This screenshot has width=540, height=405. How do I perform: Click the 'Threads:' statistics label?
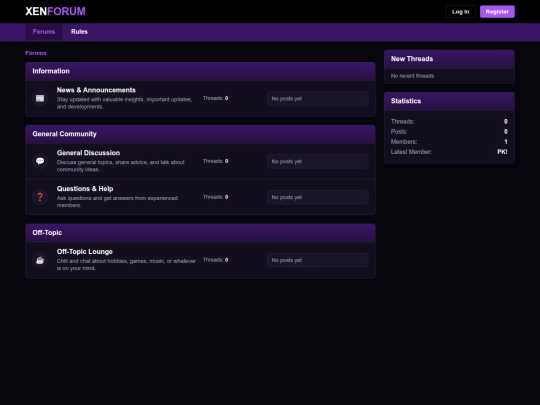tap(402, 122)
